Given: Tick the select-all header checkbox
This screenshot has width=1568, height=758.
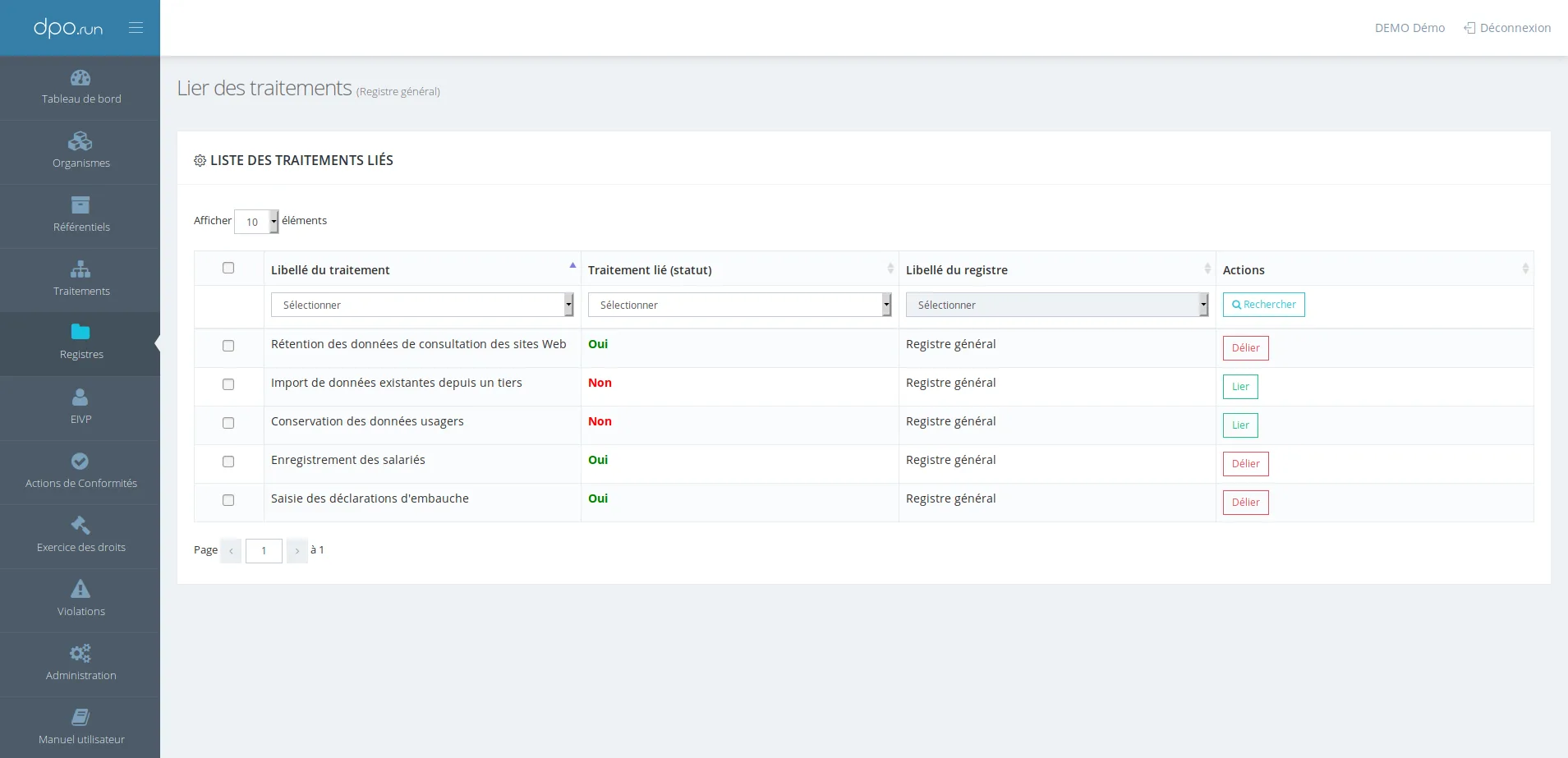Looking at the screenshot, I should [x=228, y=268].
